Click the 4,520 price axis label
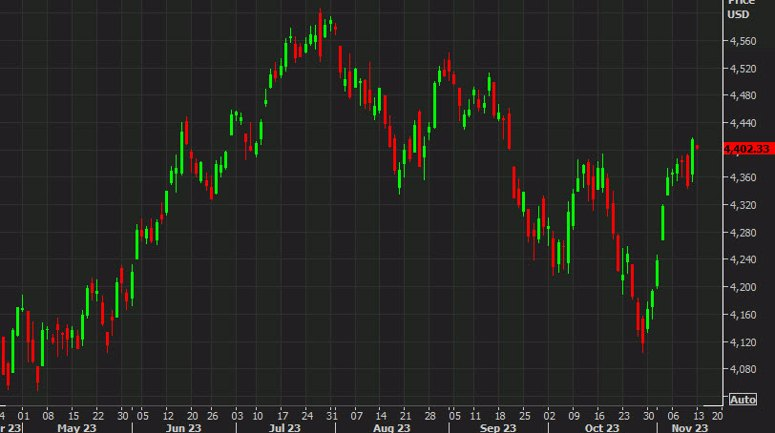Viewport: 775px width, 433px height. pos(744,69)
